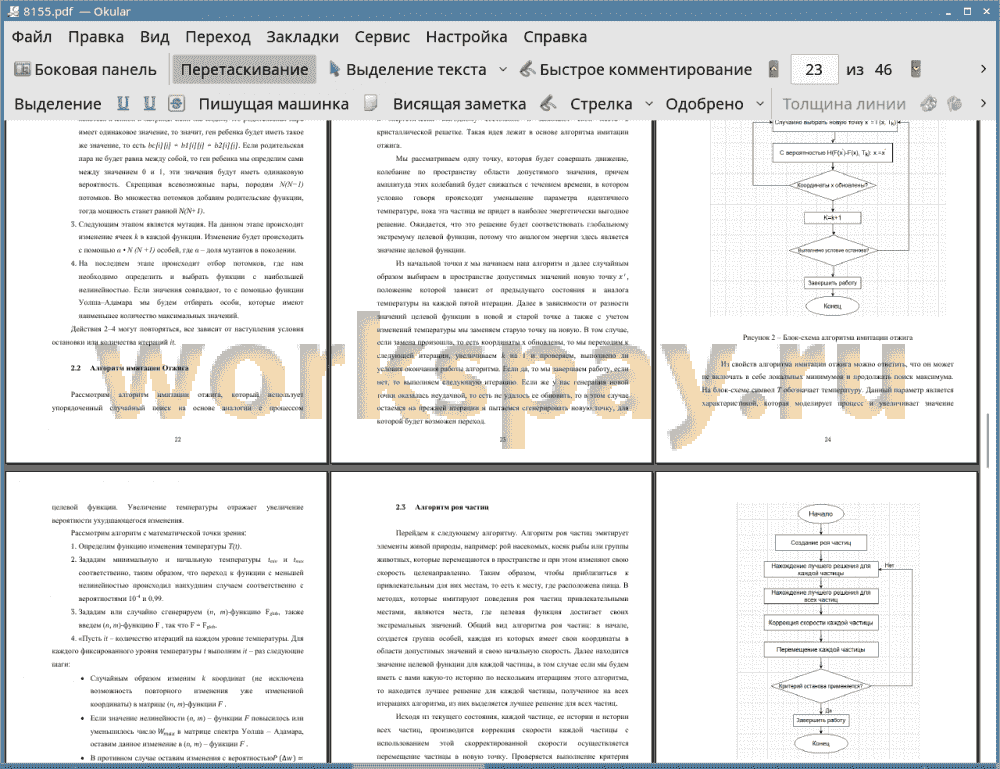The width and height of the screenshot is (1000, 769).
Task: Click the page number field showing 23
Action: (814, 70)
